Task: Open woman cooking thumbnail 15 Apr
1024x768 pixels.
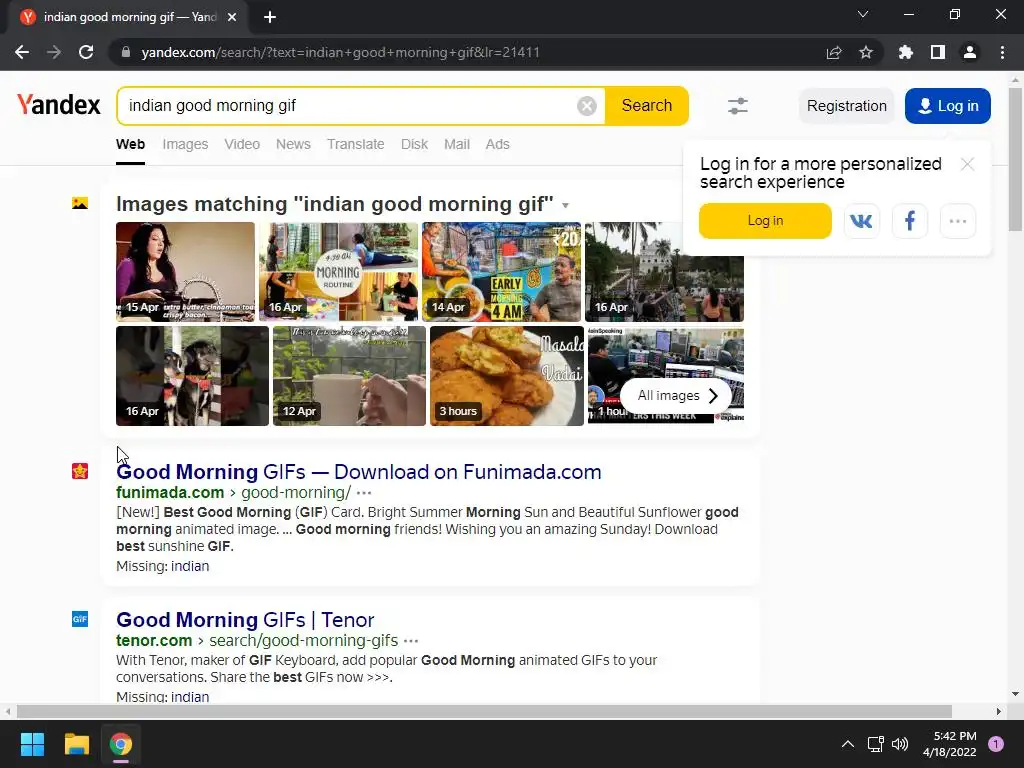Action: tap(185, 272)
